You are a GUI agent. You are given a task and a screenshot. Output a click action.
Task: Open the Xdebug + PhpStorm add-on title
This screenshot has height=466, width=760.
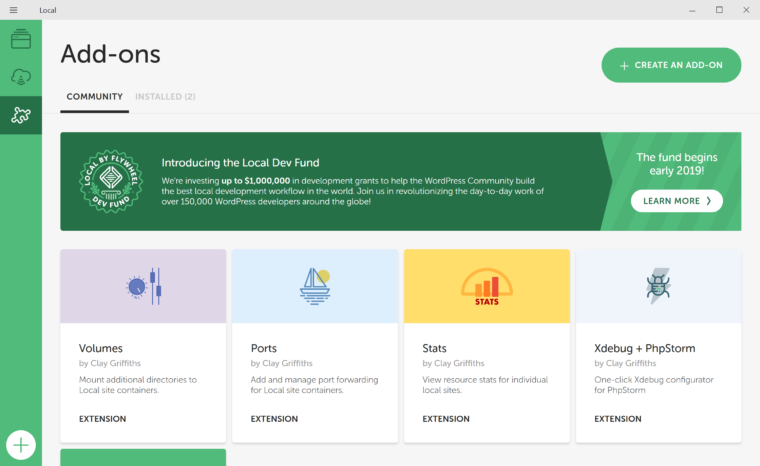click(x=645, y=348)
